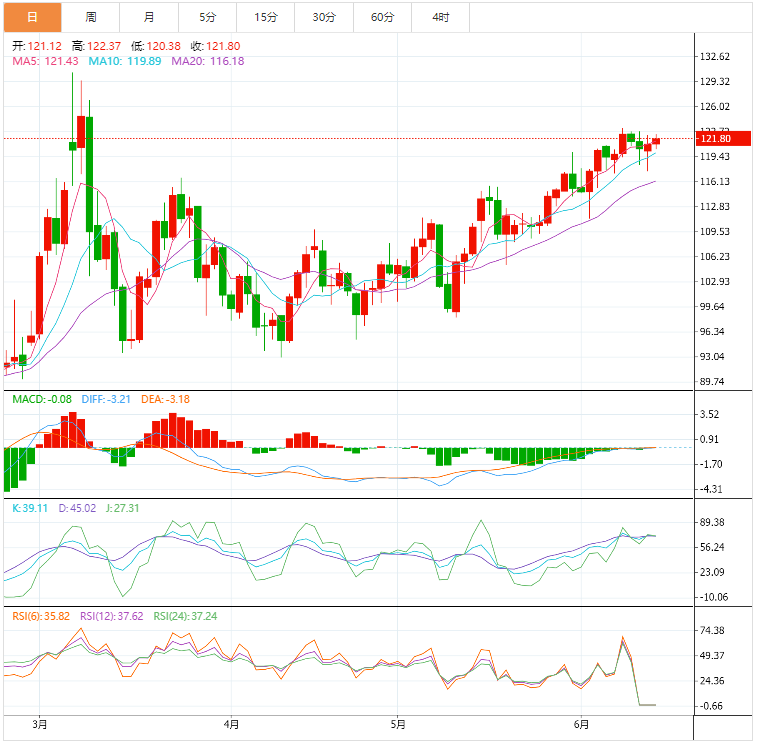Click the RSI(6) indicator label
Image resolution: width=758 pixels, height=749 pixels.
coord(41,617)
